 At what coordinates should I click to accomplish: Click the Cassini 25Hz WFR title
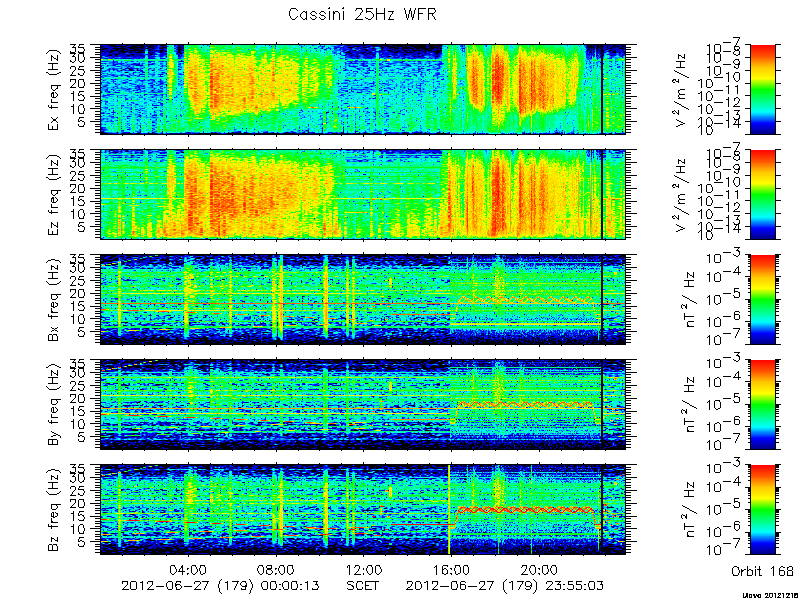pyautogui.click(x=362, y=14)
